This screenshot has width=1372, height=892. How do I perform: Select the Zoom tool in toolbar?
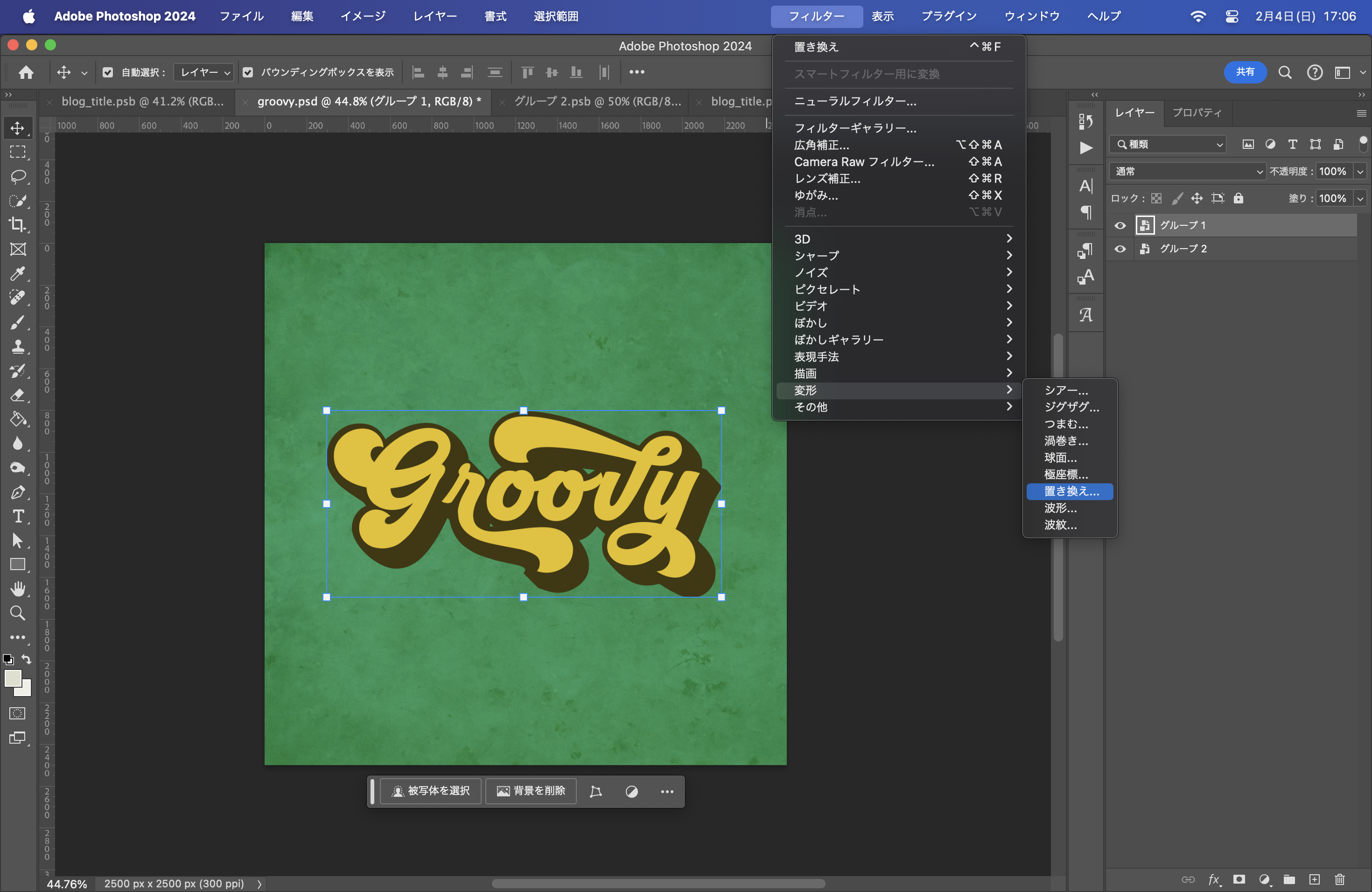[18, 613]
